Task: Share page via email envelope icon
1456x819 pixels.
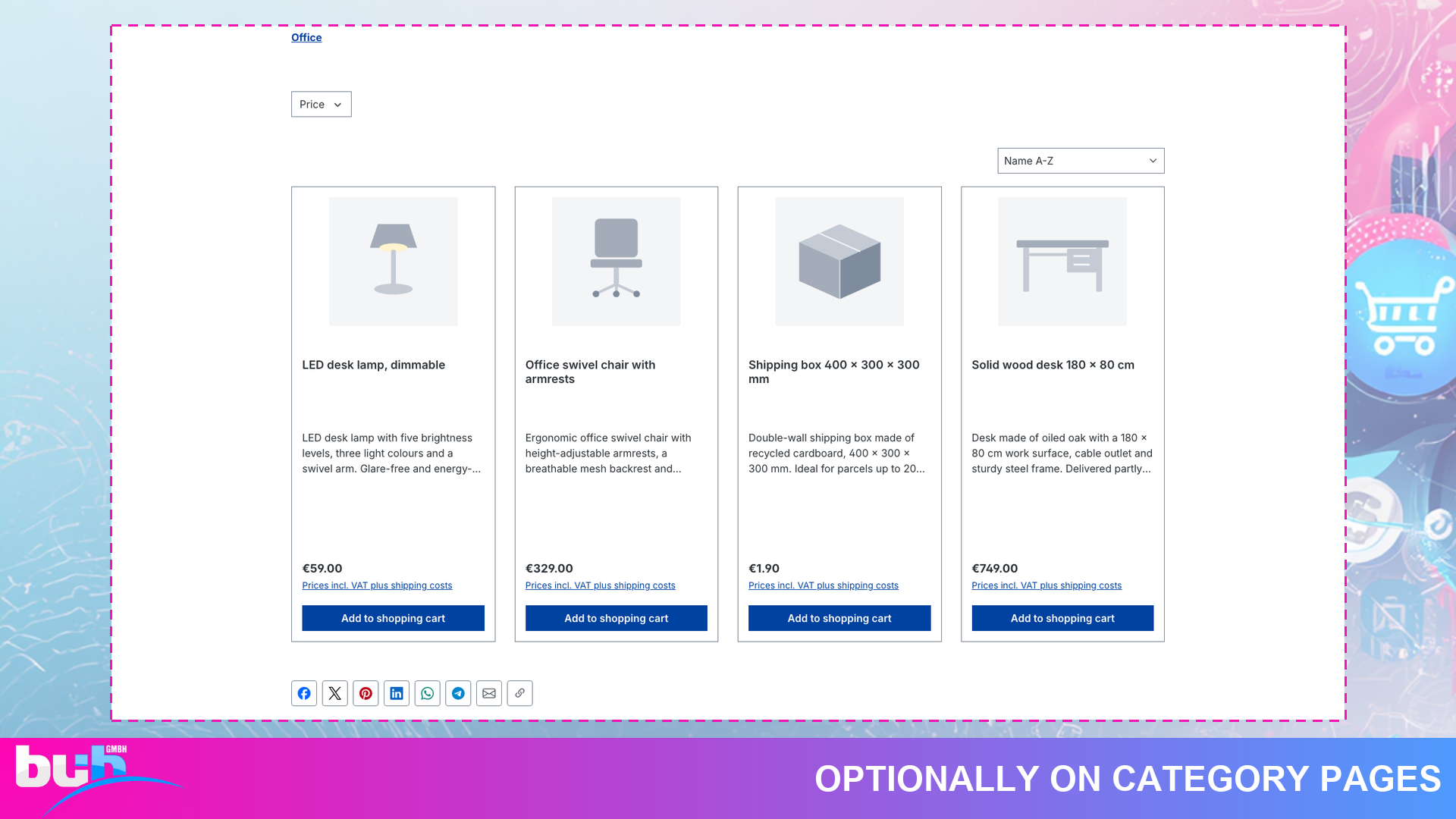Action: pos(489,693)
